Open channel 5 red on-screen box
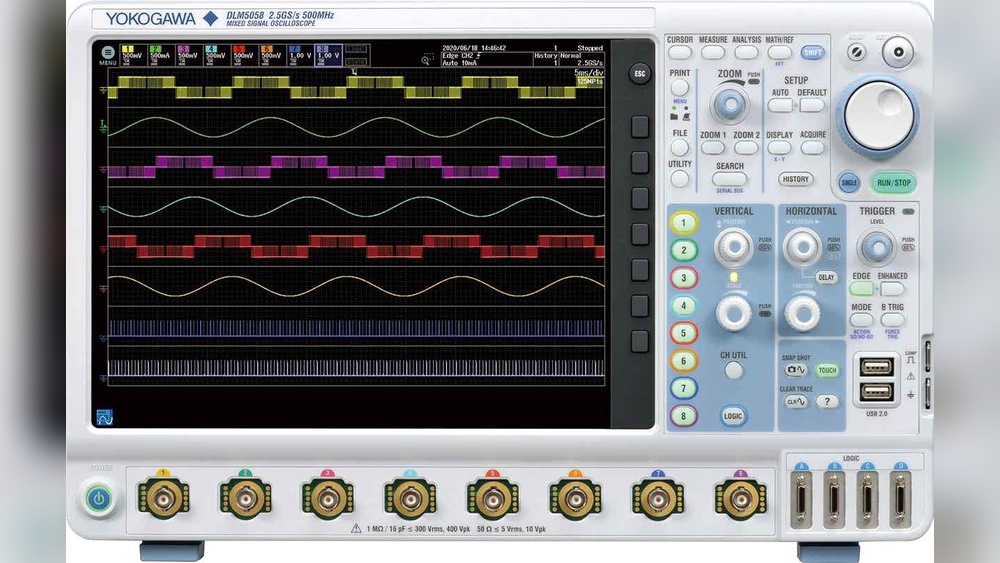The height and width of the screenshot is (563, 1000). [244, 55]
